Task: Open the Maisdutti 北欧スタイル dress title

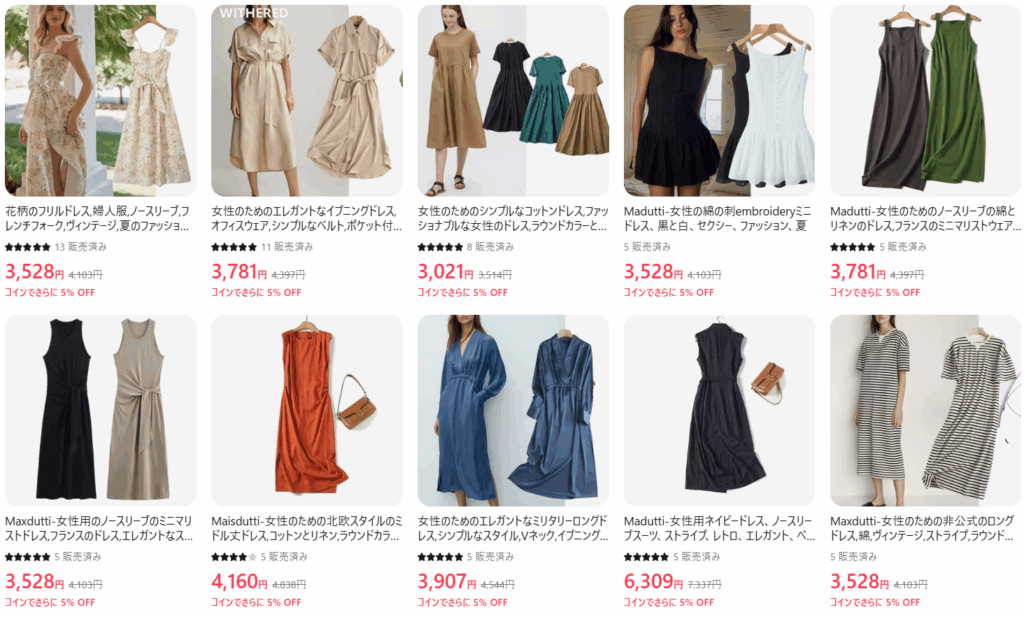Action: (x=306, y=529)
